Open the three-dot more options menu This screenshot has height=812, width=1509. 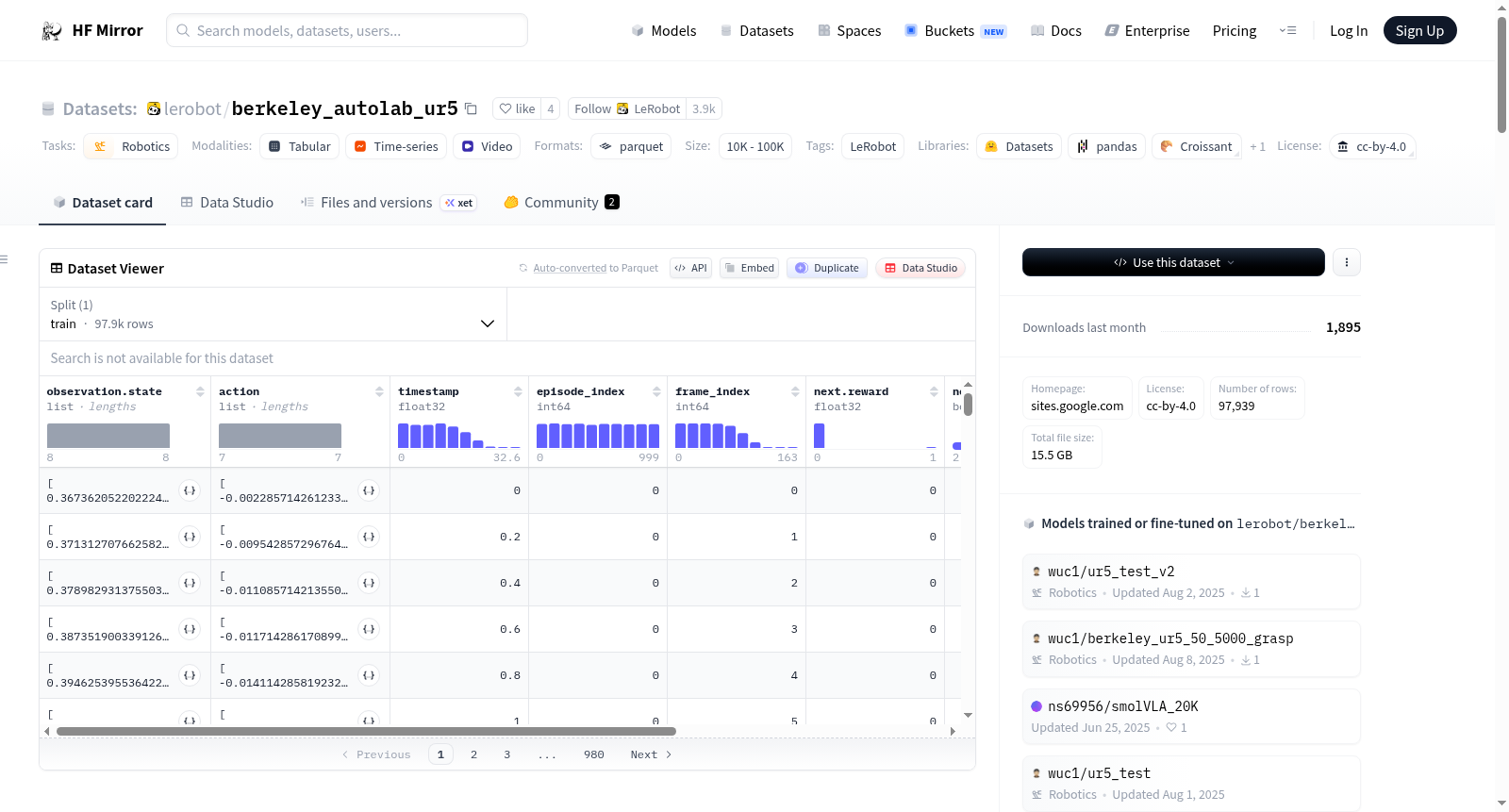1347,262
